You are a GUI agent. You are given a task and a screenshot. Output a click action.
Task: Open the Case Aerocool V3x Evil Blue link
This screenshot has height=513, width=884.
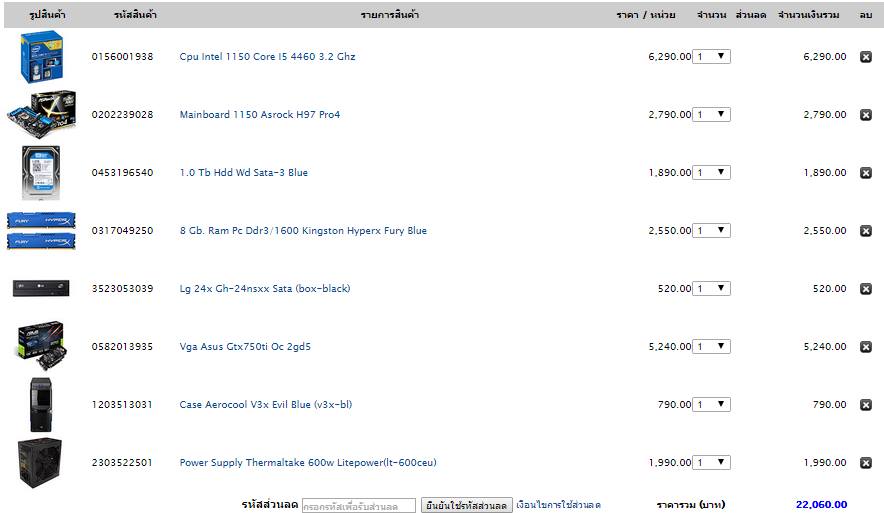[266, 404]
